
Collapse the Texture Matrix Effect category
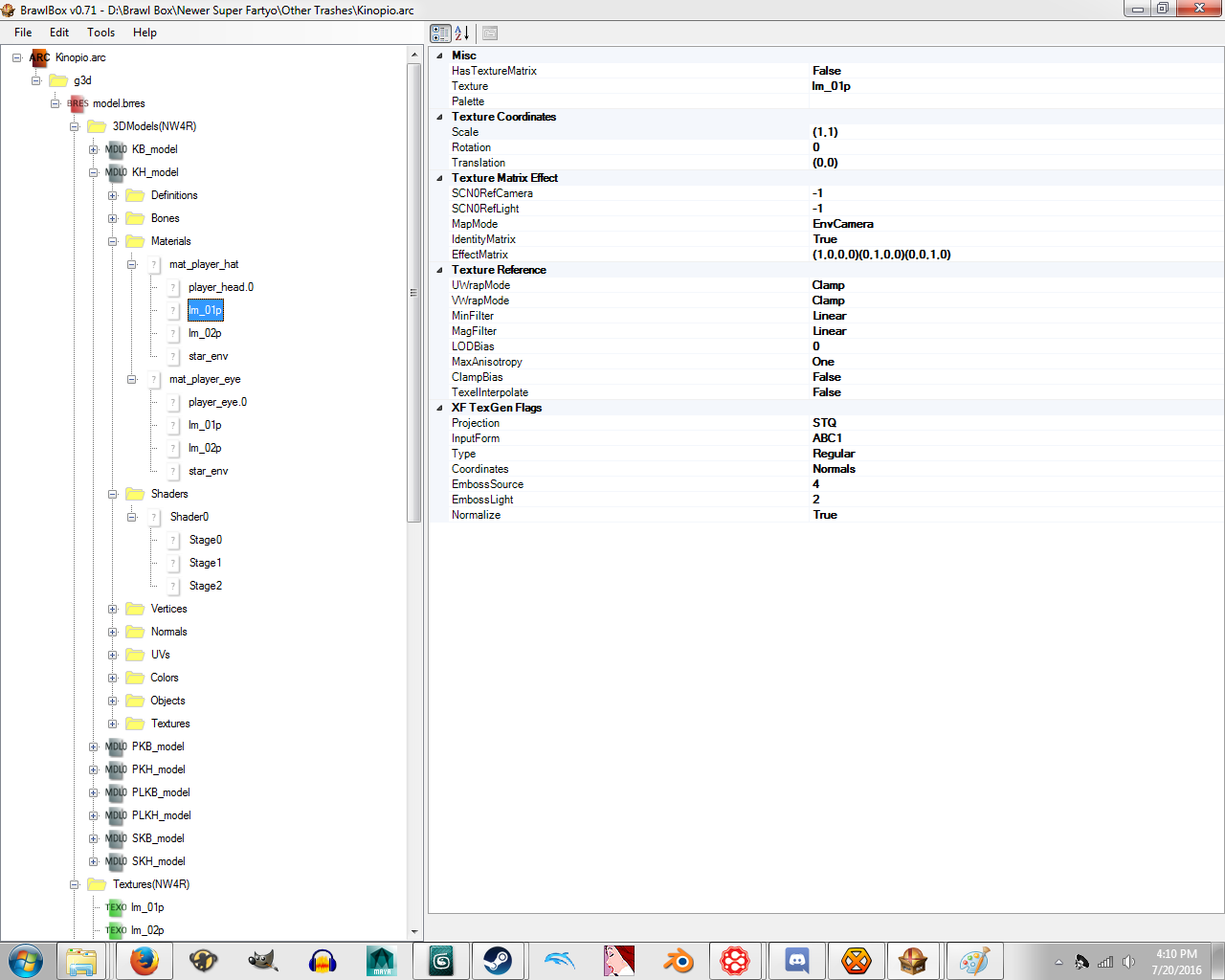tap(440, 178)
